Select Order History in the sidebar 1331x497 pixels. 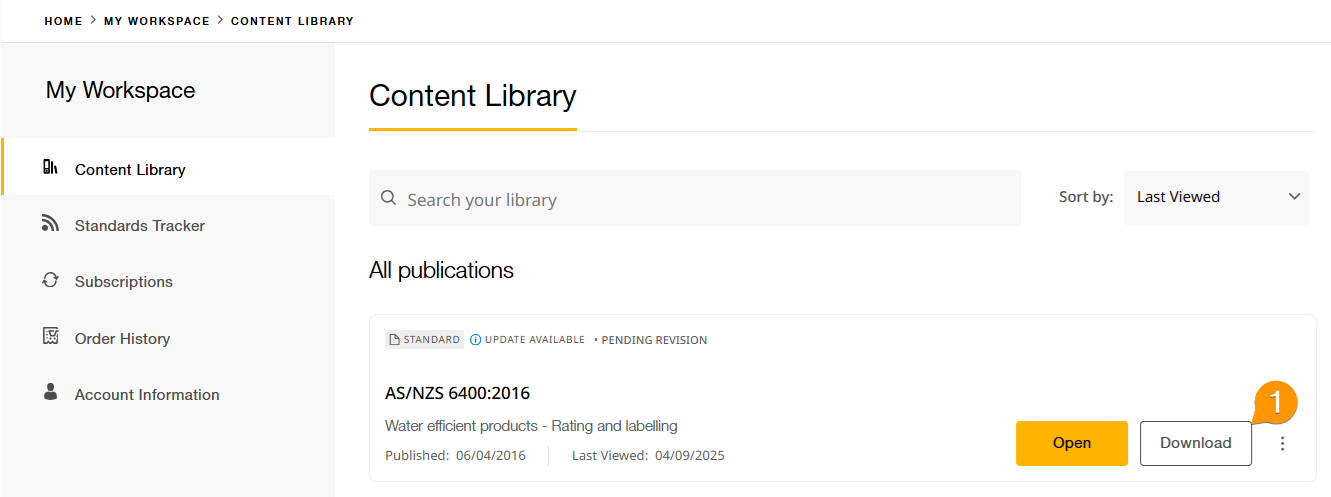[x=122, y=339]
